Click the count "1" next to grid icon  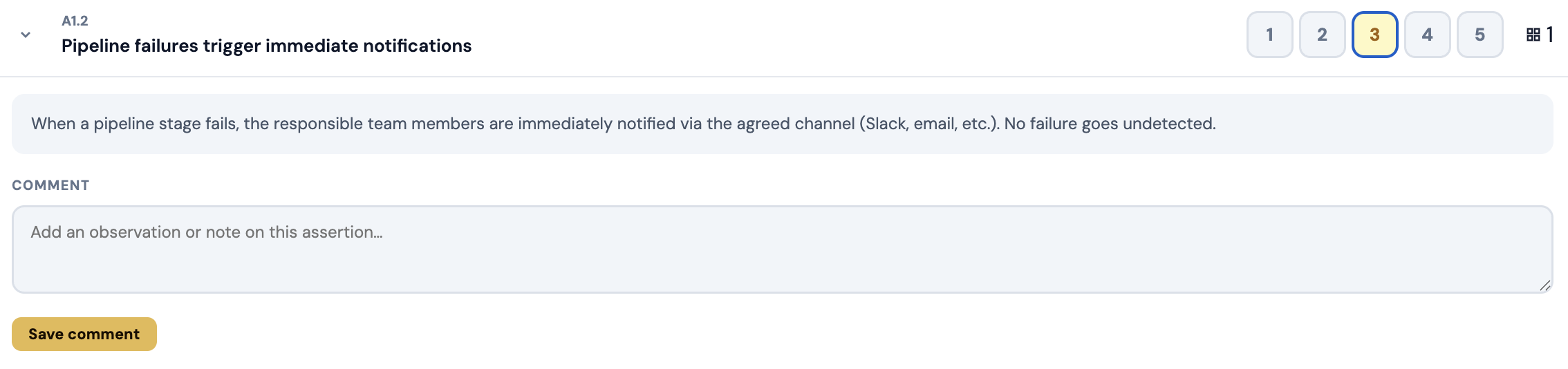click(1550, 35)
